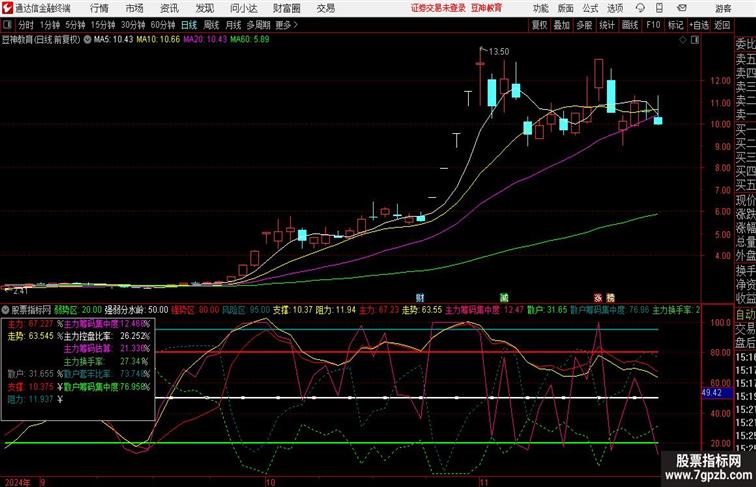Switch to 分时 chart period
Screen dimensions: 756x487
(x=26, y=25)
